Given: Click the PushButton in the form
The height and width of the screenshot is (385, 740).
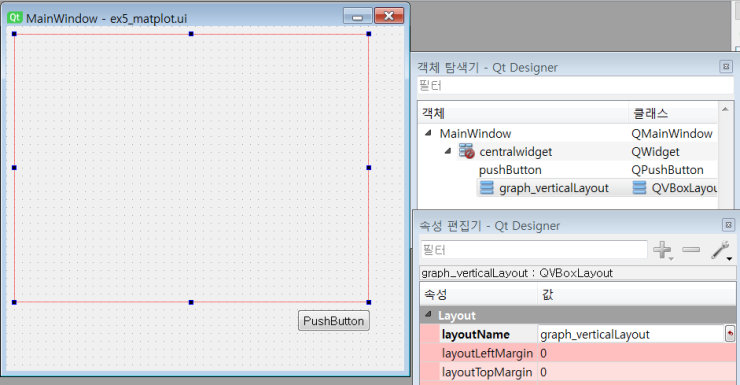Looking at the screenshot, I should click(x=334, y=321).
